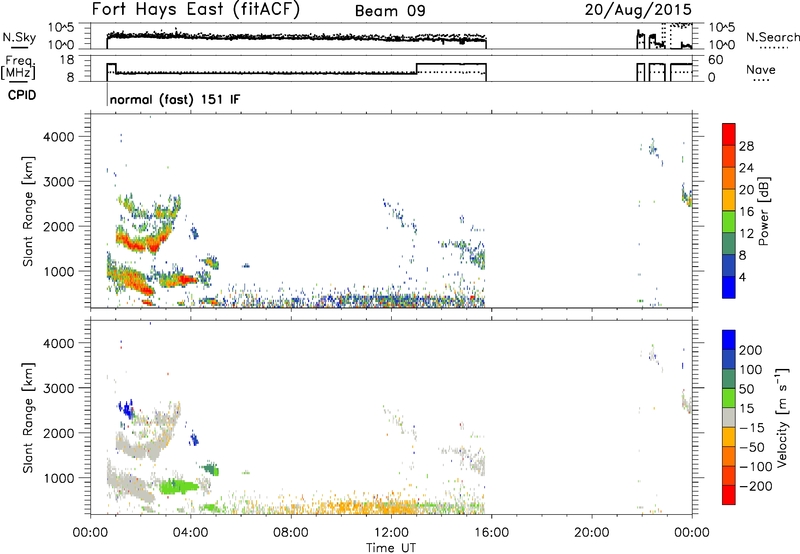Click the gray segment of the Velocity color bar
Screen dimensions: 800x554
tap(729, 418)
